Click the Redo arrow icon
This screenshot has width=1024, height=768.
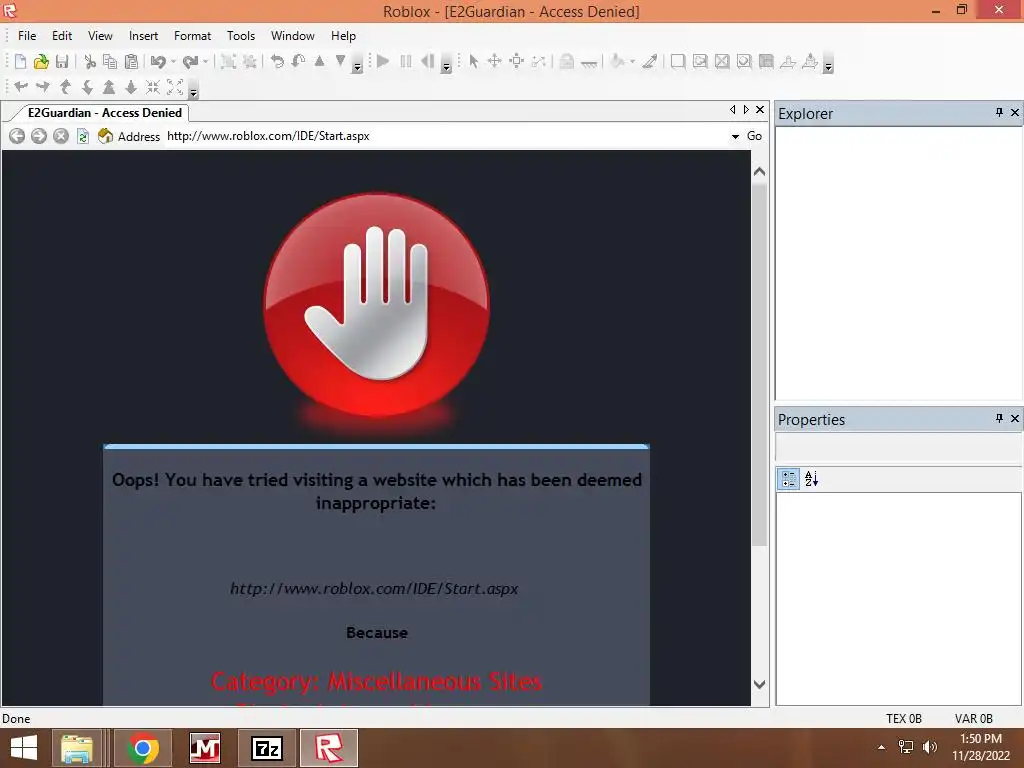click(x=190, y=61)
